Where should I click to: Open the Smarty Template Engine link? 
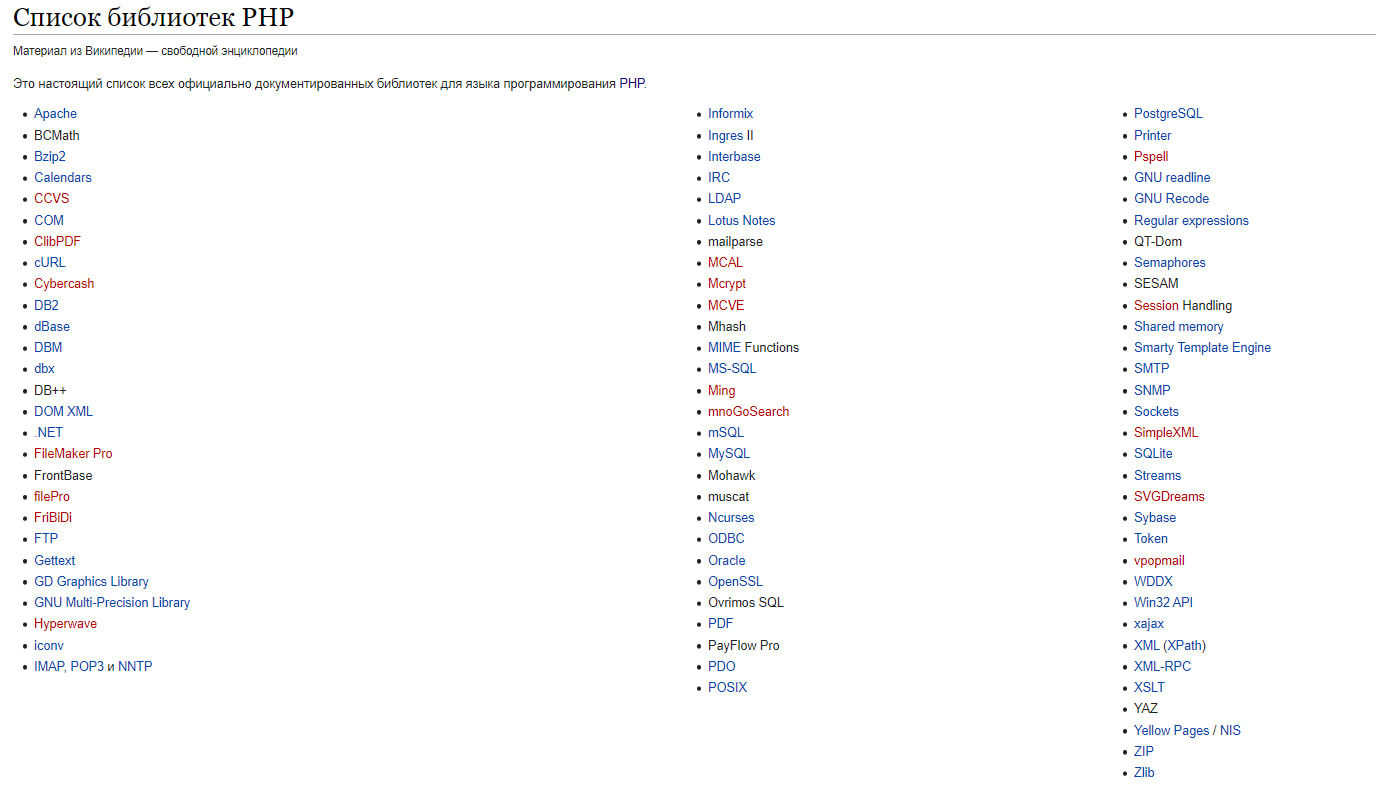(1202, 348)
